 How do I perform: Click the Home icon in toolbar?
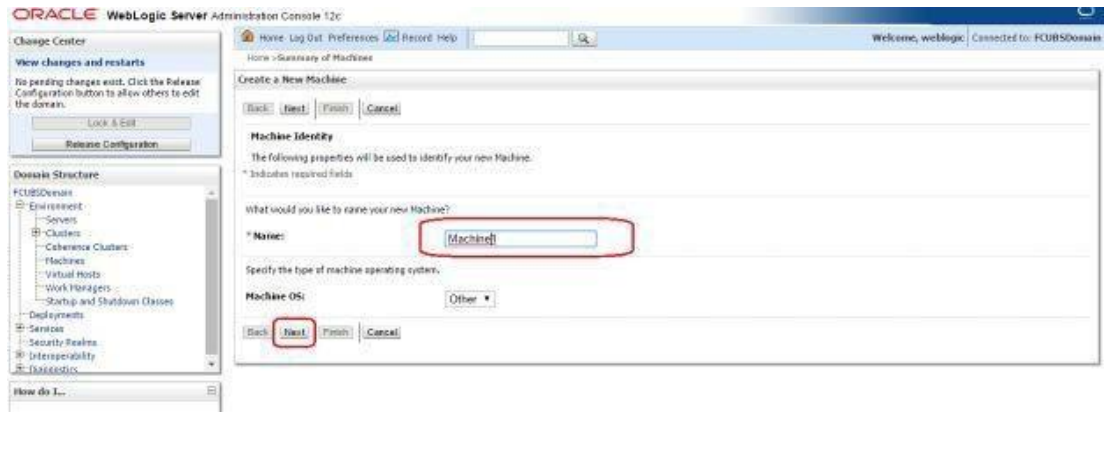[247, 37]
